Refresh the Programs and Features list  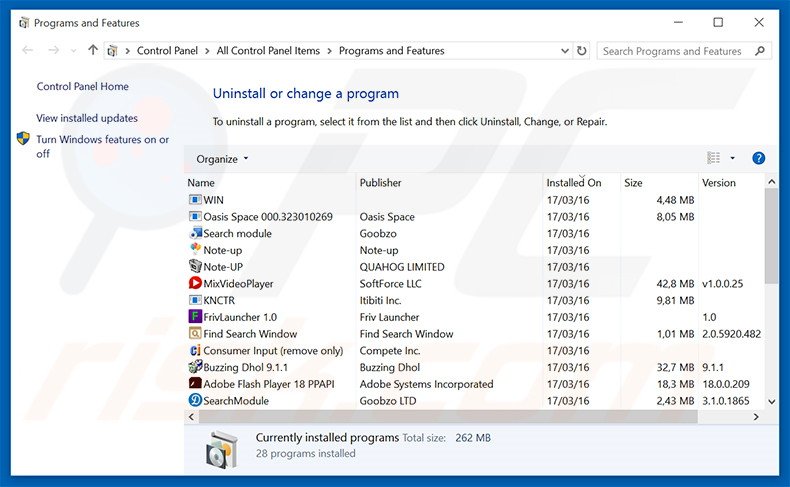click(581, 51)
